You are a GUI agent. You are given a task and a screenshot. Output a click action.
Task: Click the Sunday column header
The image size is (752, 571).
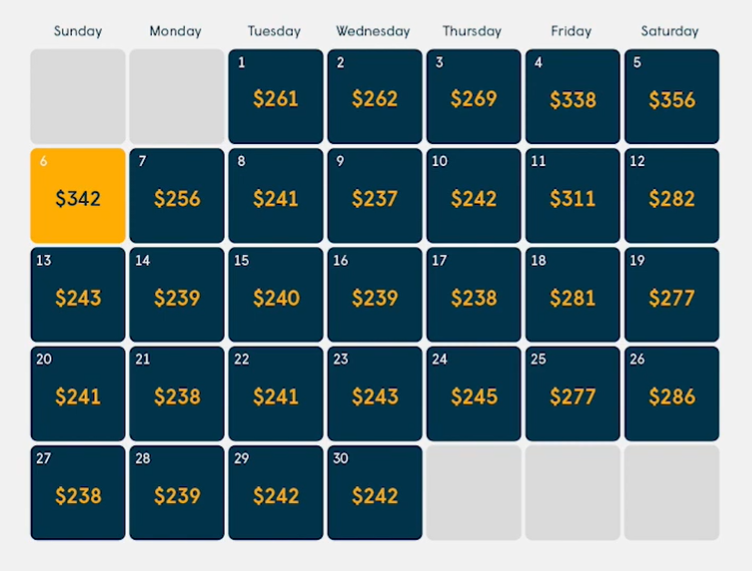(78, 31)
